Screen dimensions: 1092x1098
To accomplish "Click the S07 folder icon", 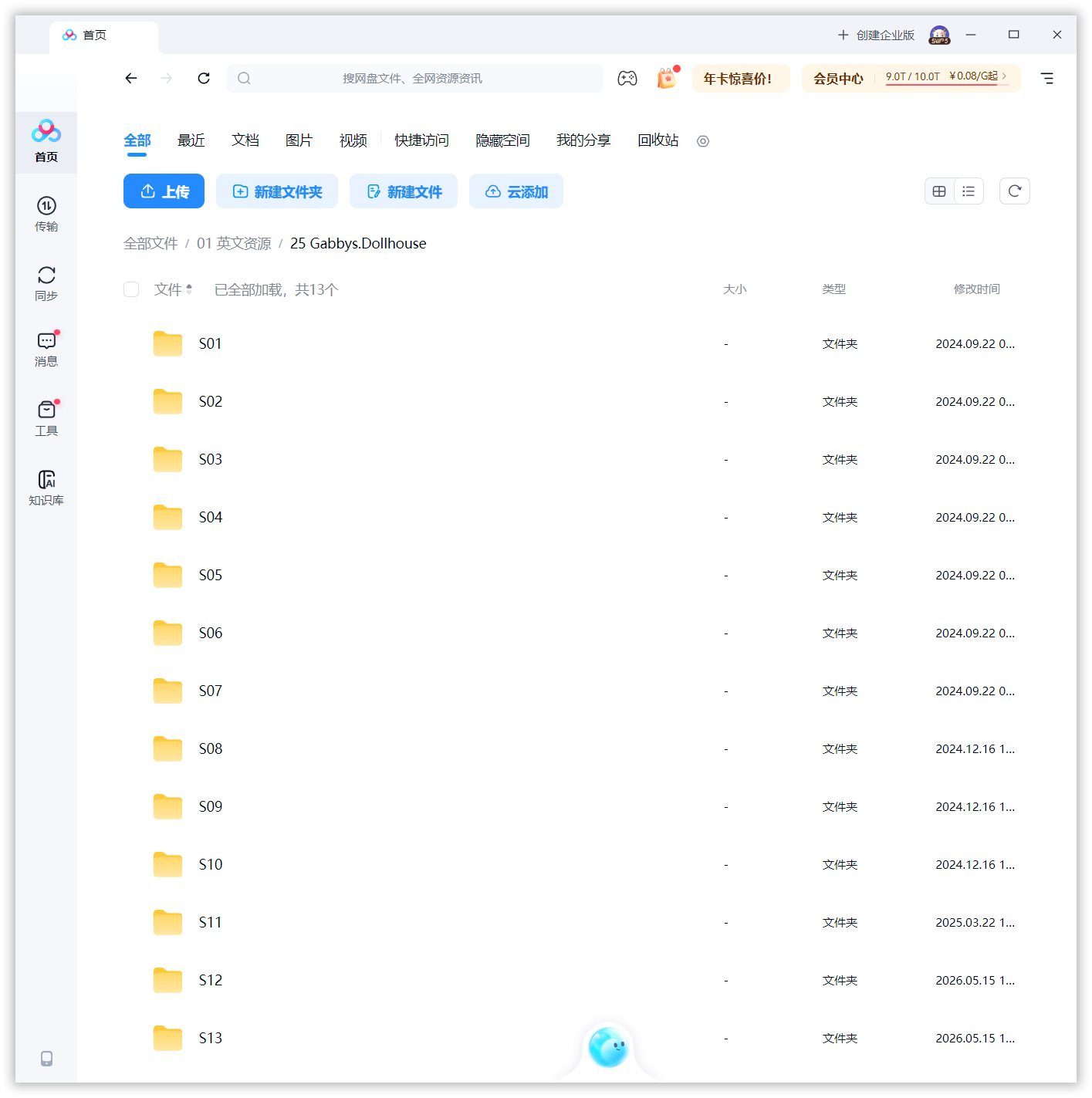I will (x=167, y=691).
